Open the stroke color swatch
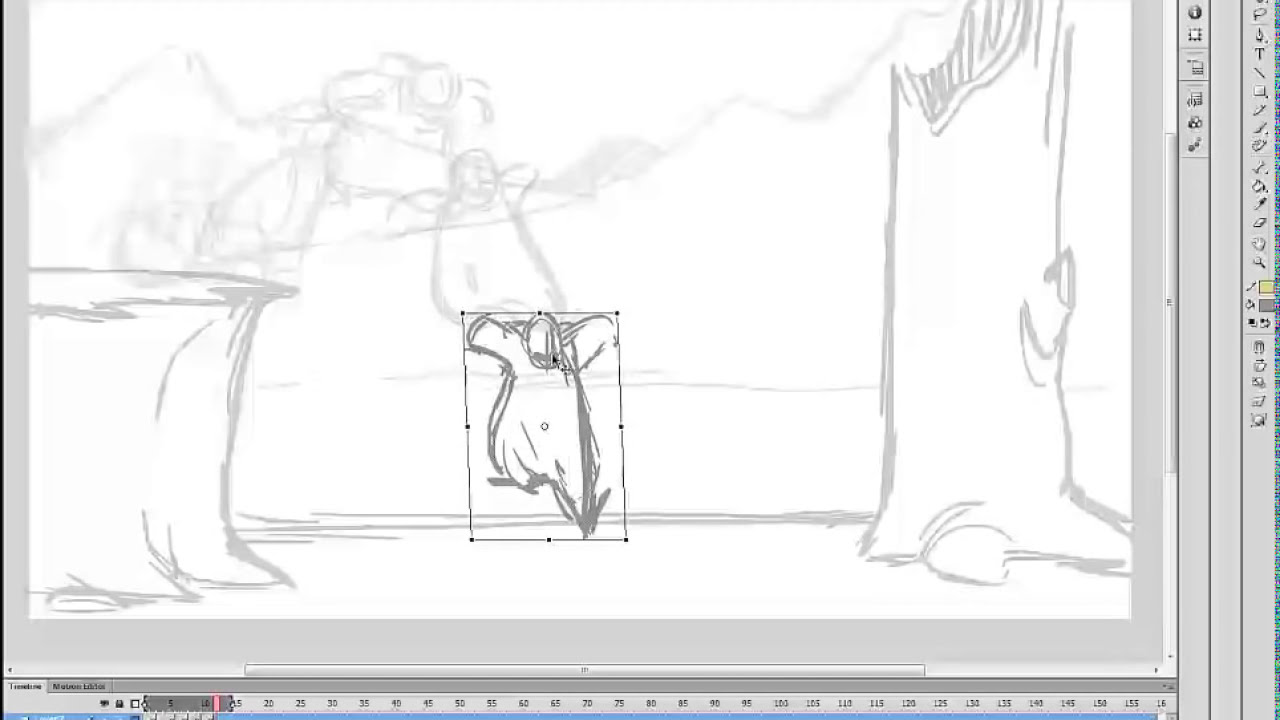 (x=1267, y=286)
